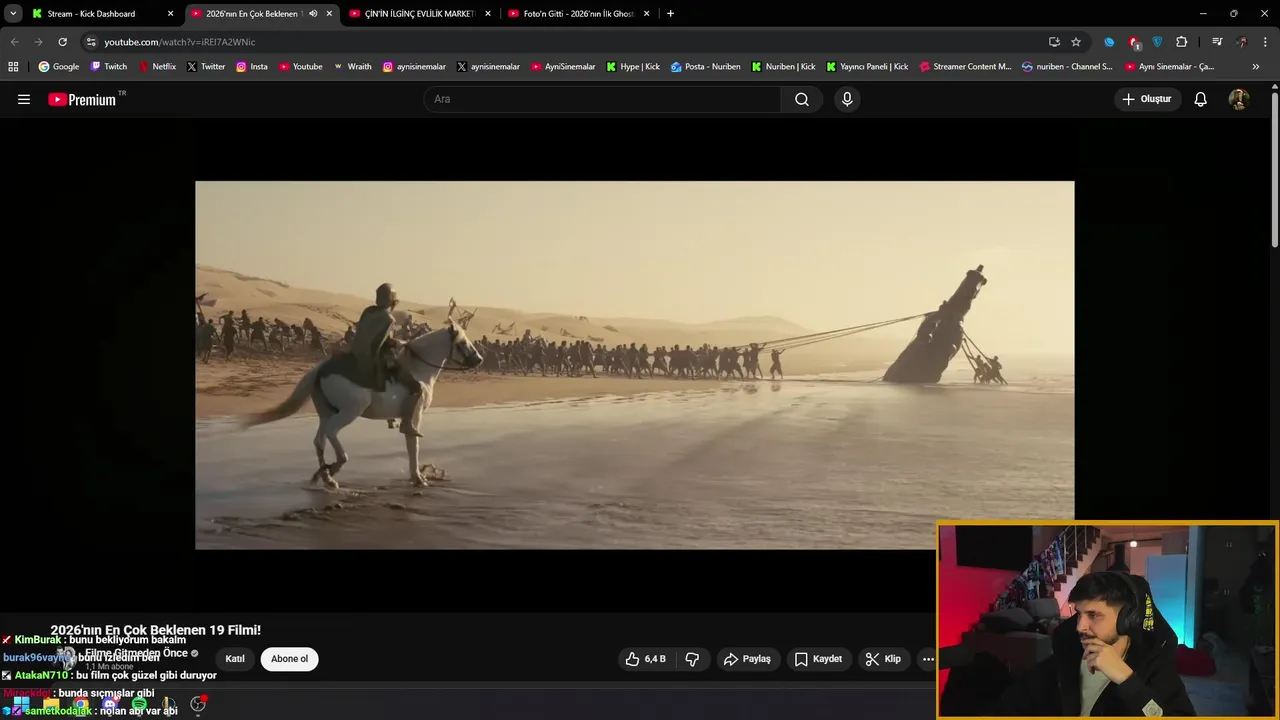The height and width of the screenshot is (720, 1280).
Task: Click the YouTube search magnifier button
Action: 802,99
